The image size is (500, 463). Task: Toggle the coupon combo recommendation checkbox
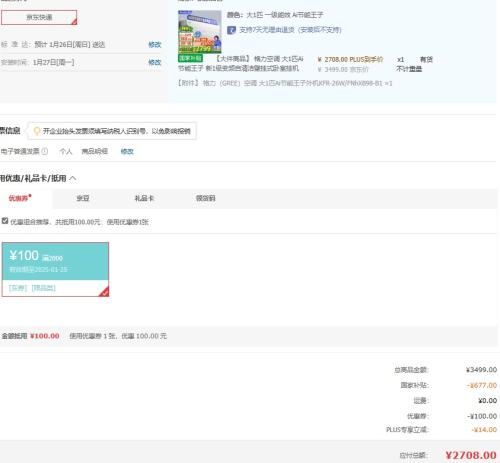coord(5,221)
